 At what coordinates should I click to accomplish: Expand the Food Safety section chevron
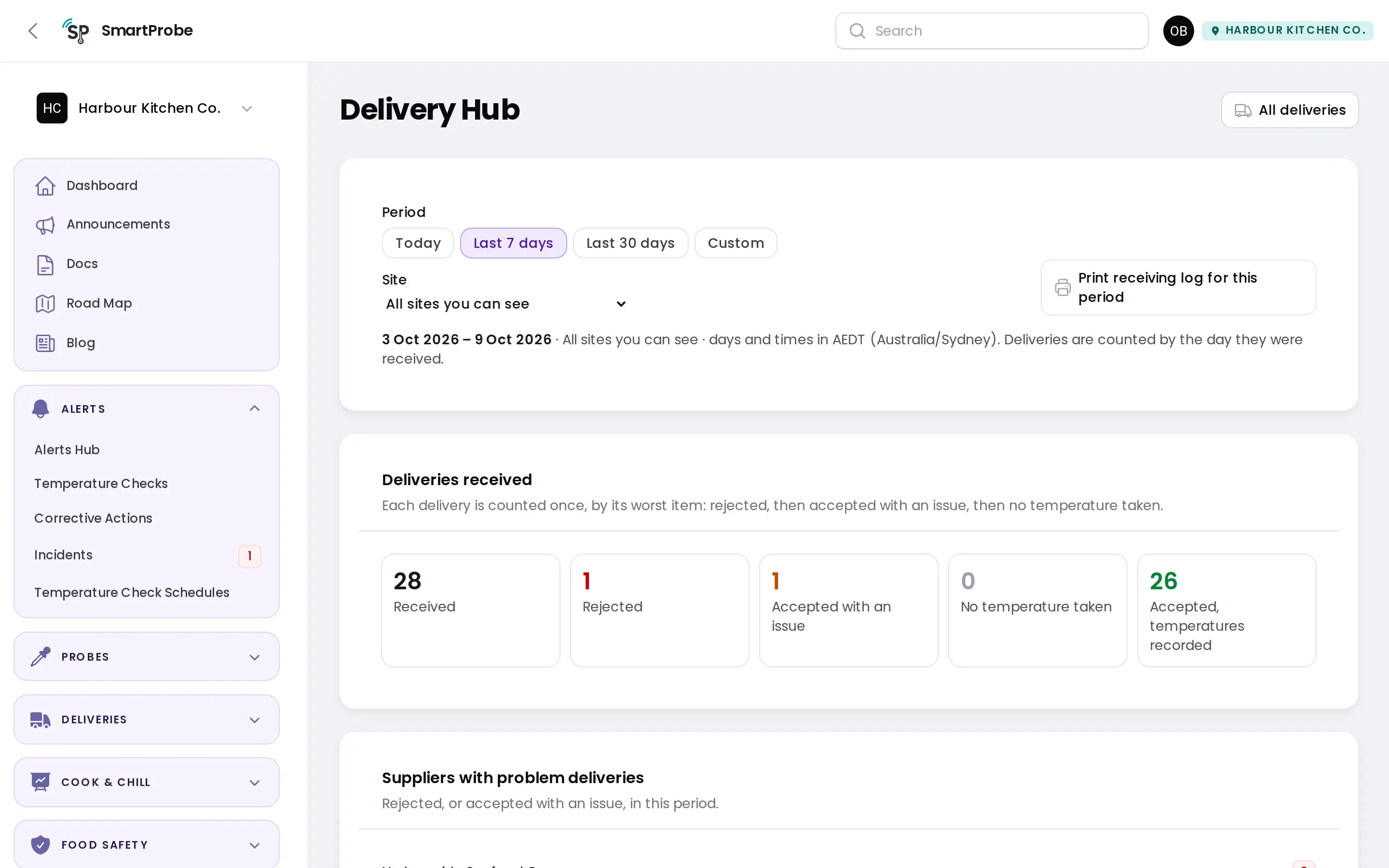pos(255,846)
